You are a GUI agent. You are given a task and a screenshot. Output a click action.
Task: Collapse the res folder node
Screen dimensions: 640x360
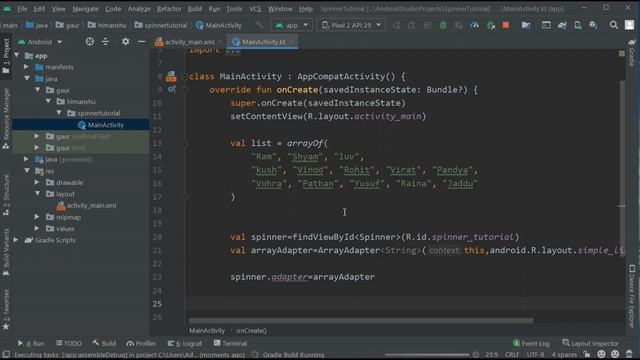pos(27,171)
